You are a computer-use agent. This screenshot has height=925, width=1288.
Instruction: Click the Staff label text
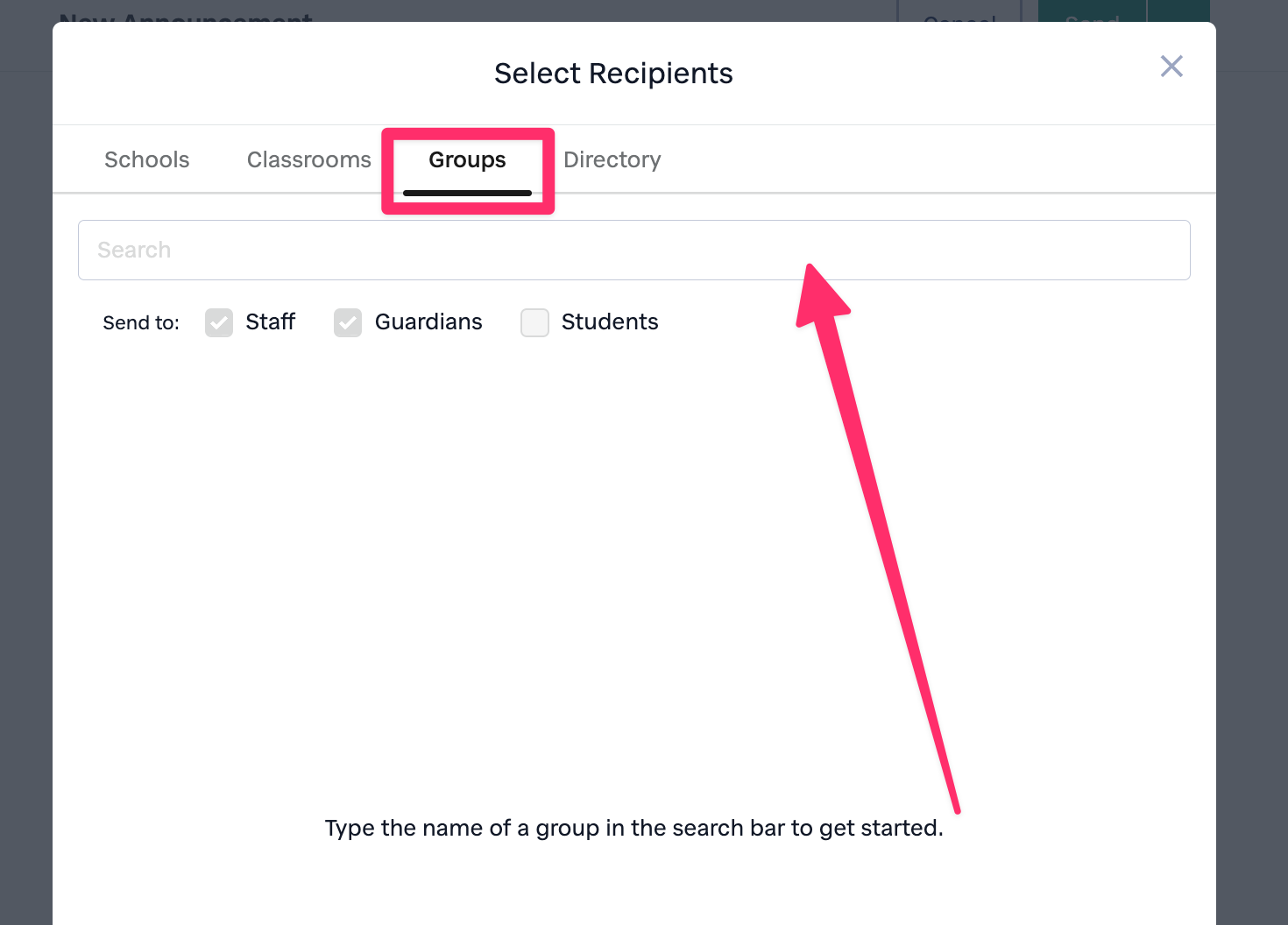pos(270,322)
